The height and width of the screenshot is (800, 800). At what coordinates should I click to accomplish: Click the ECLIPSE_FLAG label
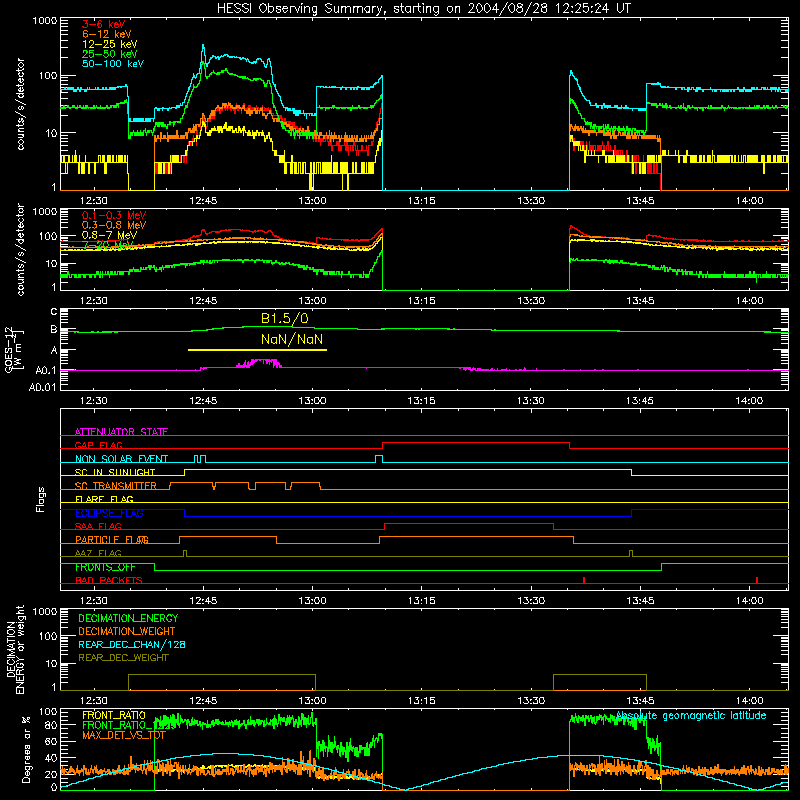click(x=109, y=513)
